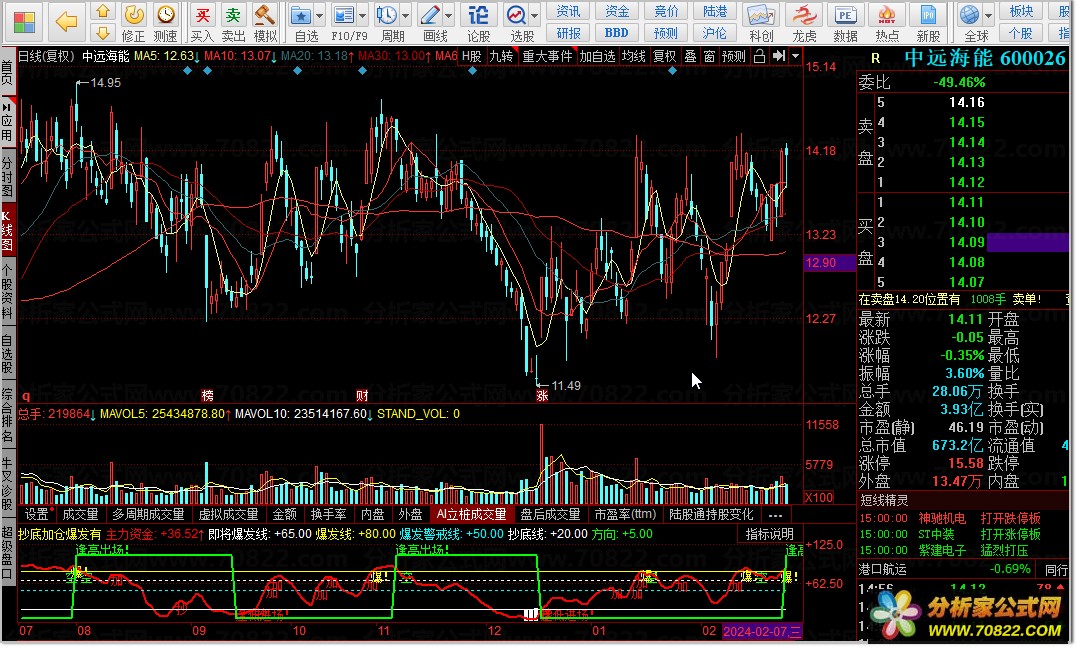
Task: Toggle 复权 price adjustment
Action: (x=665, y=56)
